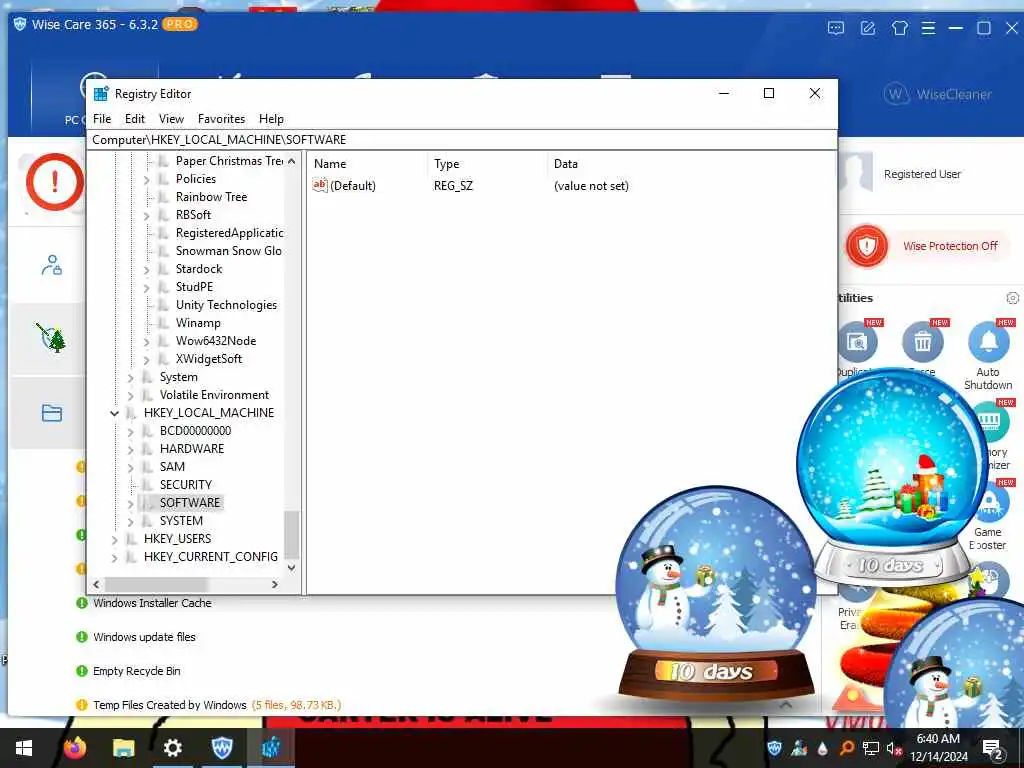Screen dimensions: 1024x768
Task: Click the Wise Protection Off shield
Action: pyautogui.click(x=867, y=246)
